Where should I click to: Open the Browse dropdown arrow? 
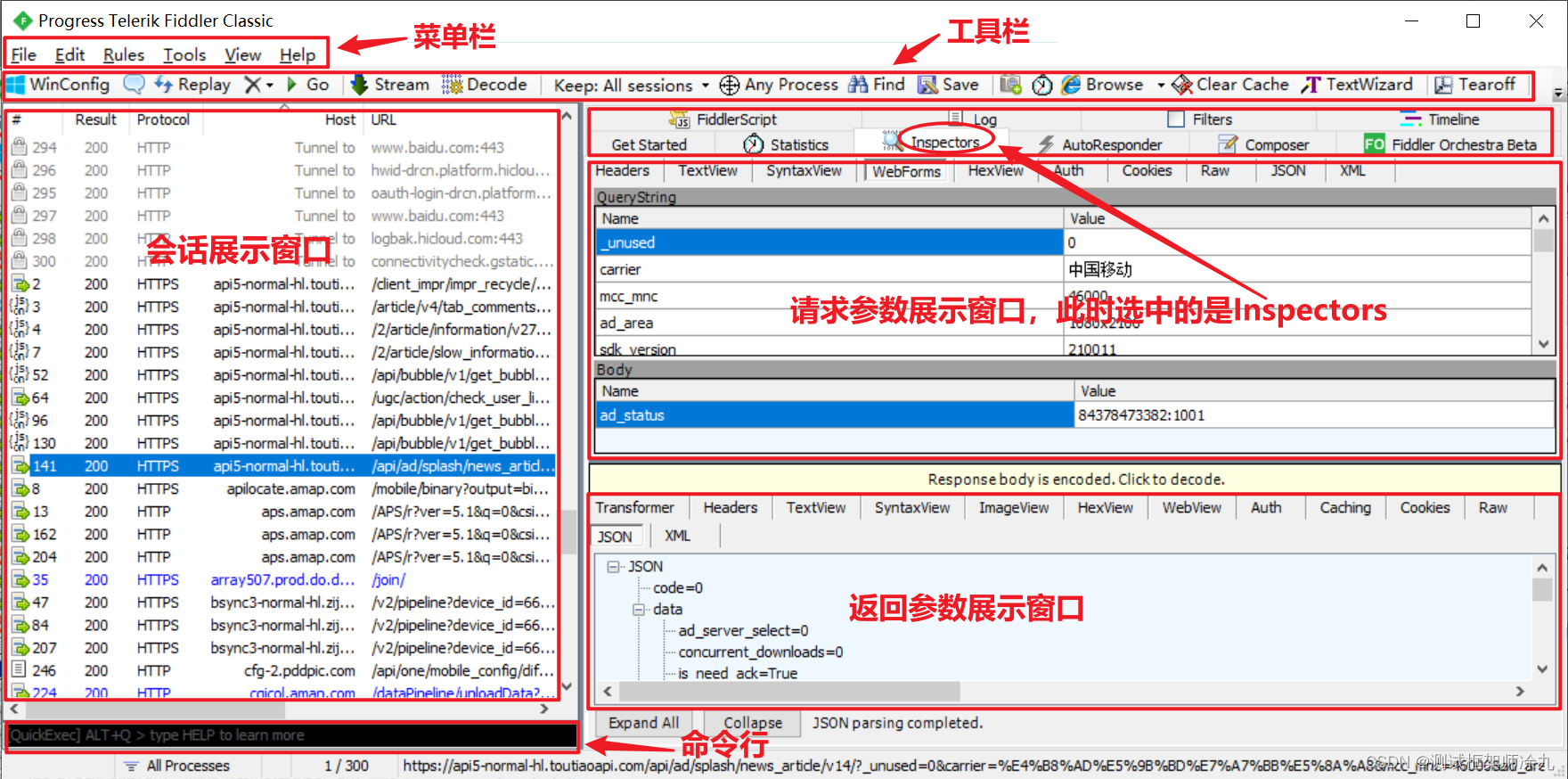tap(1161, 86)
